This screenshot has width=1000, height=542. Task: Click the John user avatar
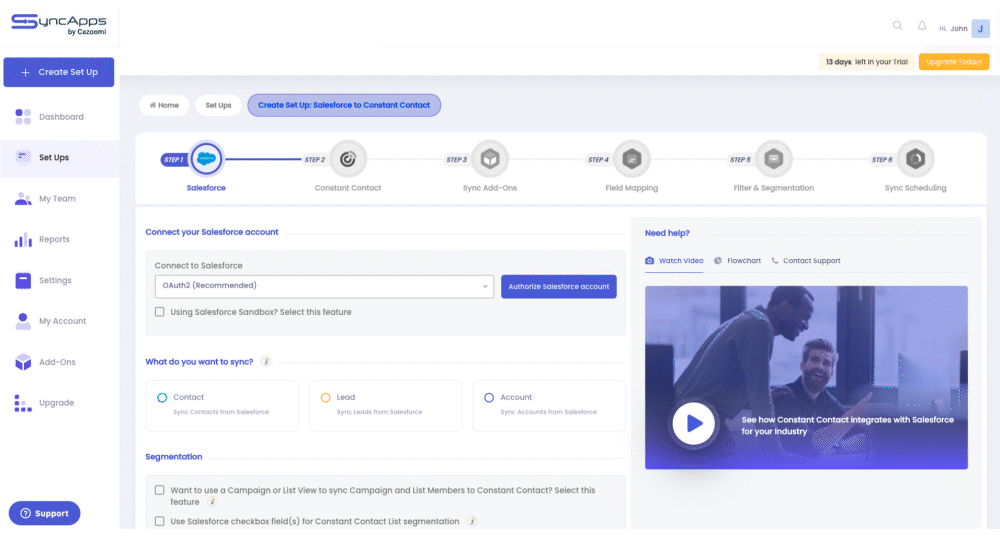(x=980, y=28)
